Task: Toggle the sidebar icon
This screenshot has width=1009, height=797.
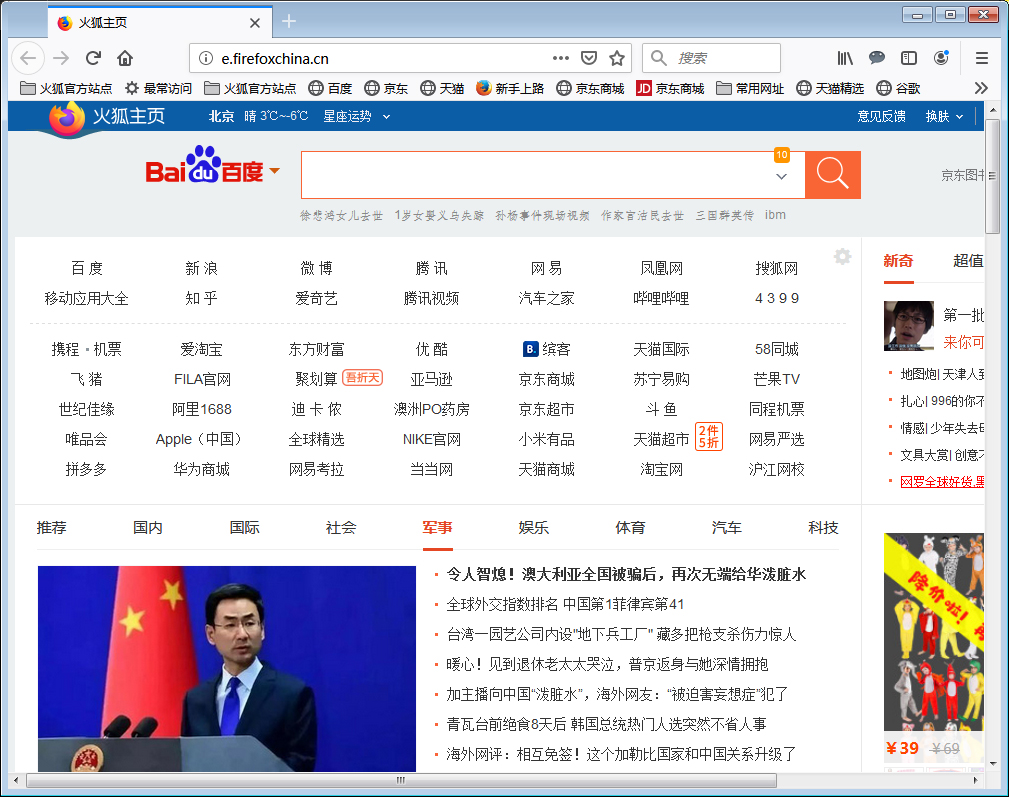Action: click(909, 57)
